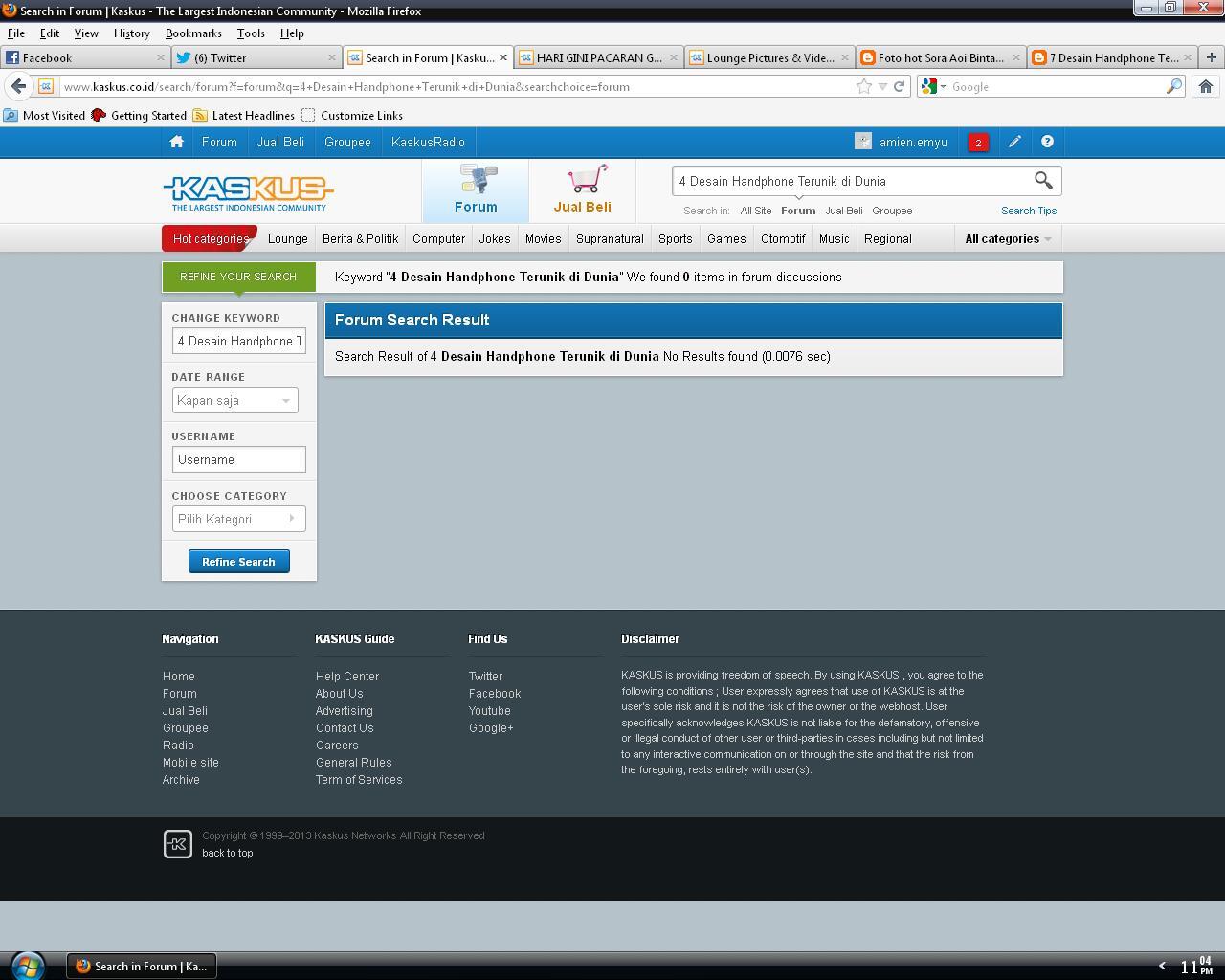Expand the All categories menu
This screenshot has height=980, width=1225.
(1008, 238)
